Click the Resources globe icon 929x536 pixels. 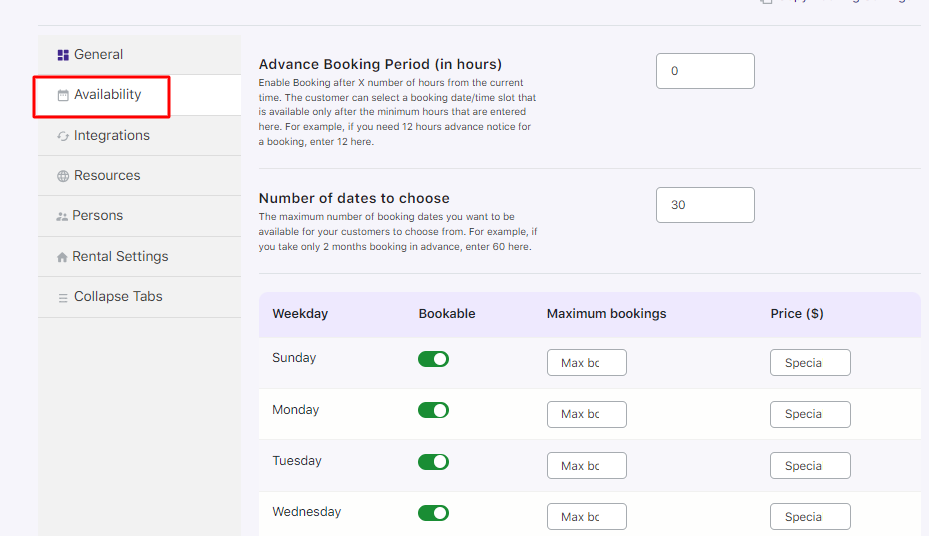(x=63, y=176)
